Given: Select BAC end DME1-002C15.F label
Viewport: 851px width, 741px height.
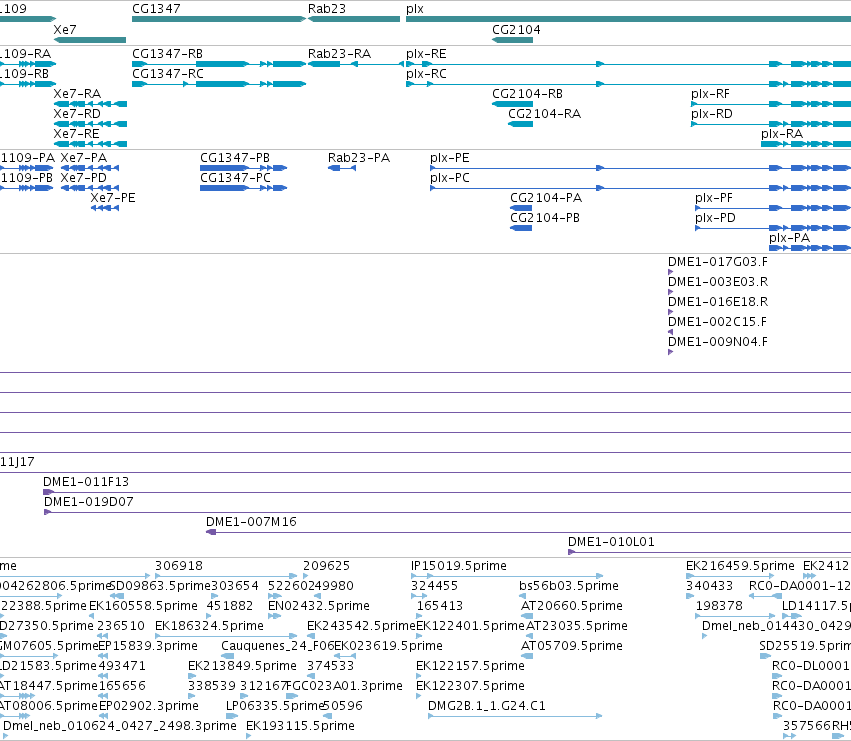Looking at the screenshot, I should 717,322.
